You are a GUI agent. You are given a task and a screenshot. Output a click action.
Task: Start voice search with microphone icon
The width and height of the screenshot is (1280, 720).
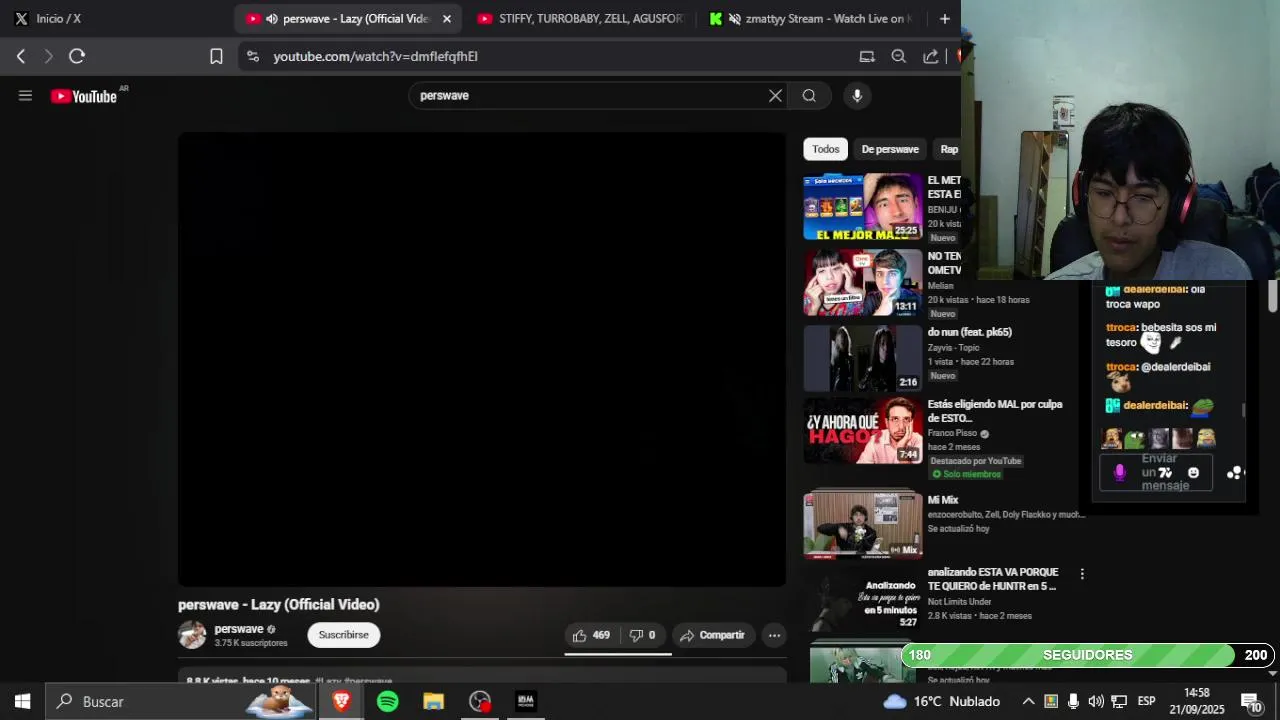857,96
